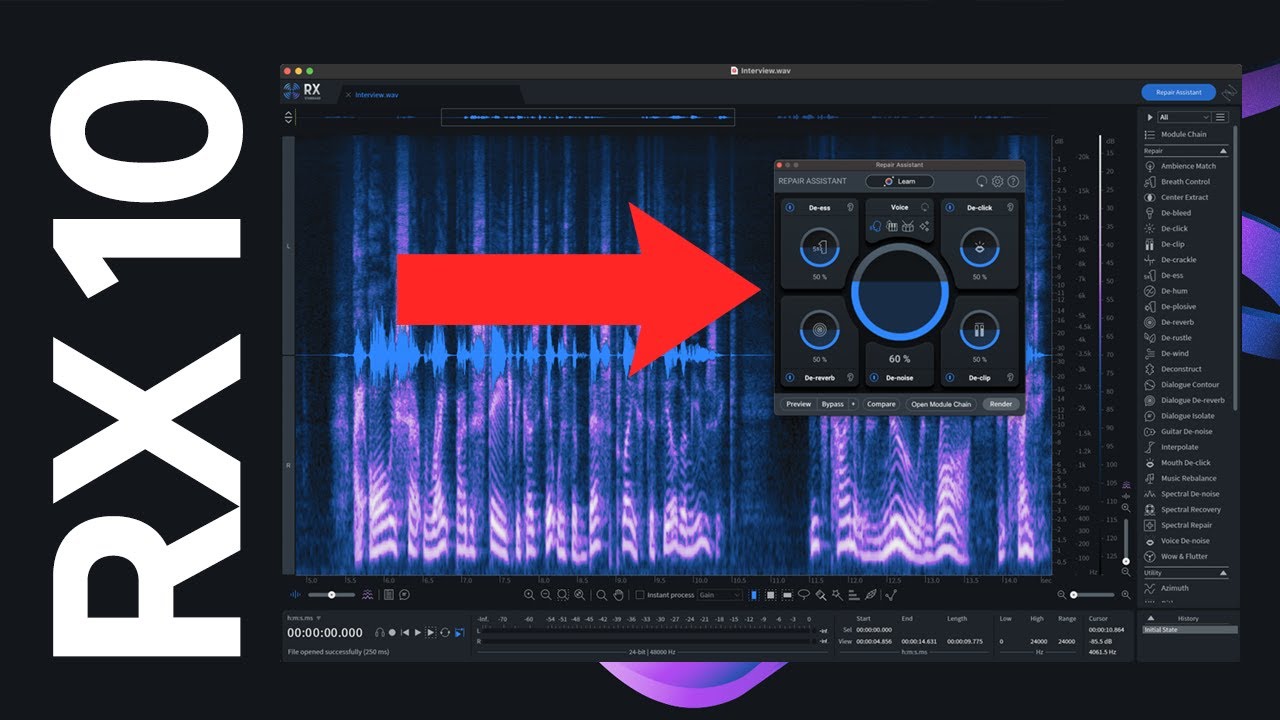The height and width of the screenshot is (720, 1280).
Task: Collapse the Utility section
Action: pyautogui.click(x=1224, y=573)
